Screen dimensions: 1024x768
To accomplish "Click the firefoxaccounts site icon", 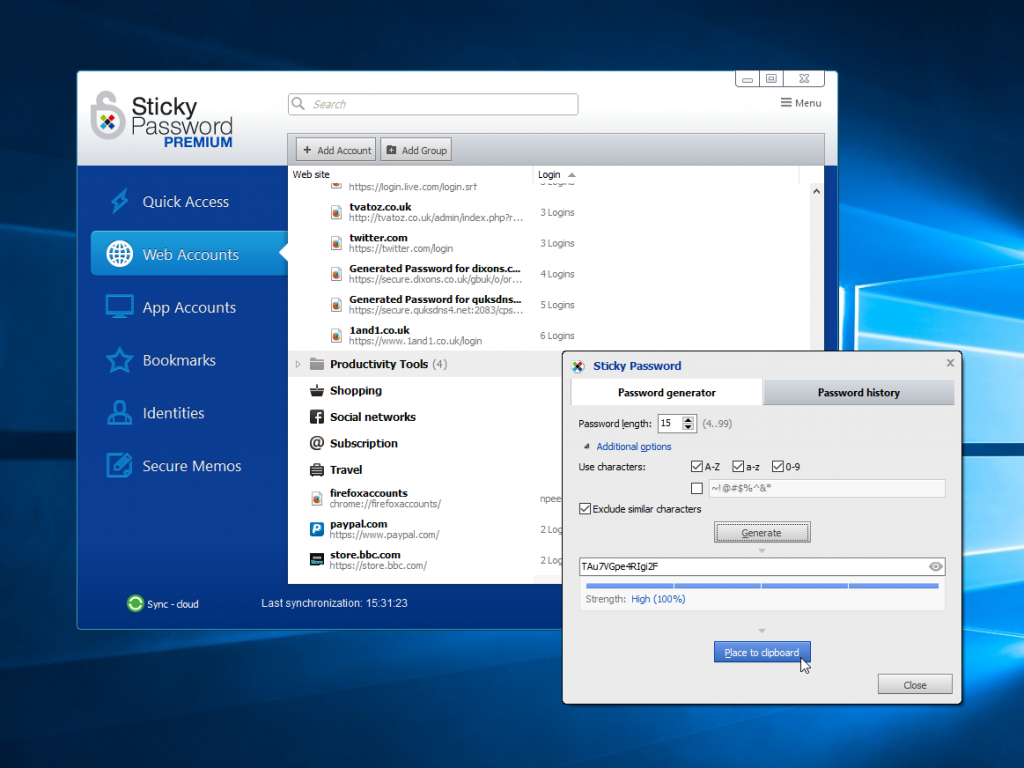I will tap(317, 498).
